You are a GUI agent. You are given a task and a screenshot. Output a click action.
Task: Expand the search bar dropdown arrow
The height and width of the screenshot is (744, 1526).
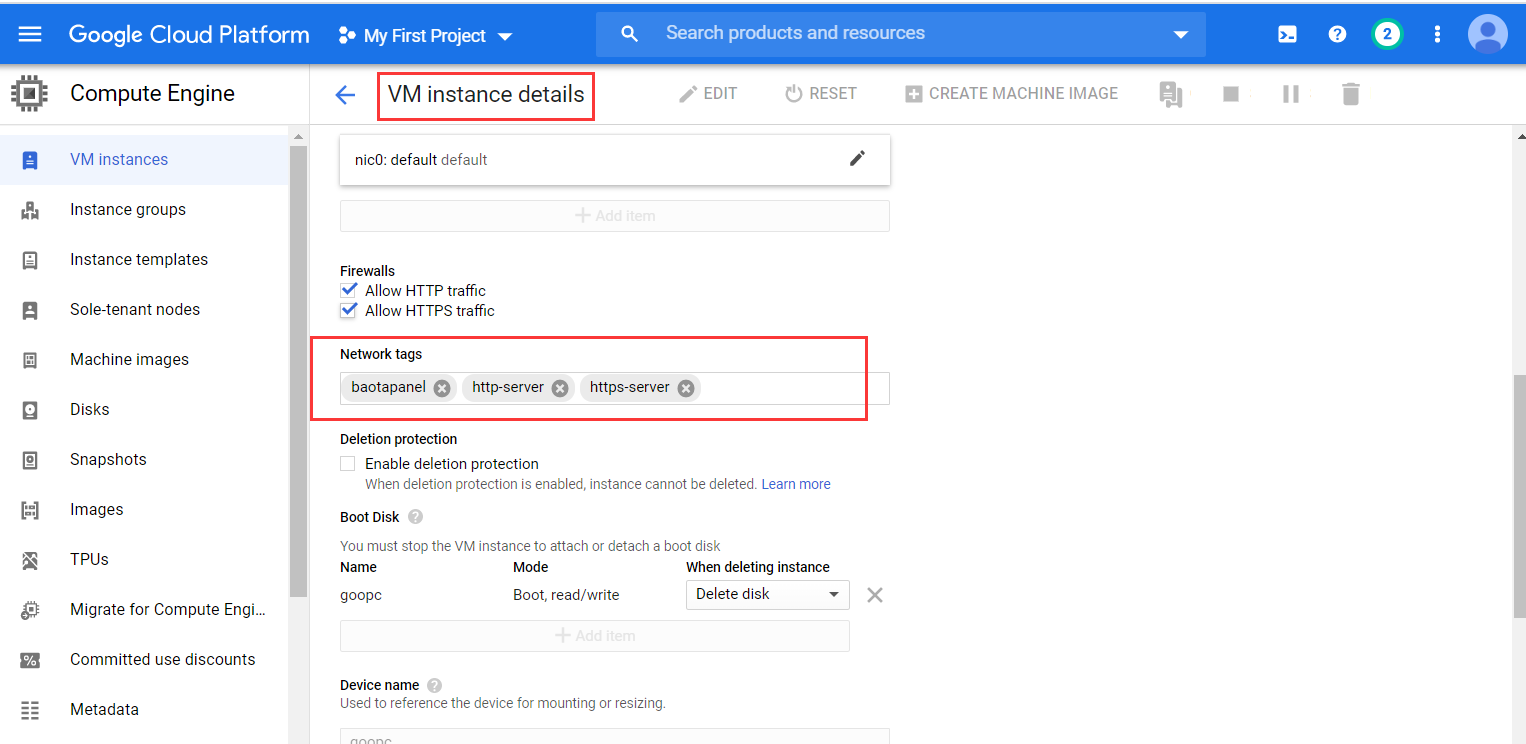pyautogui.click(x=1180, y=35)
